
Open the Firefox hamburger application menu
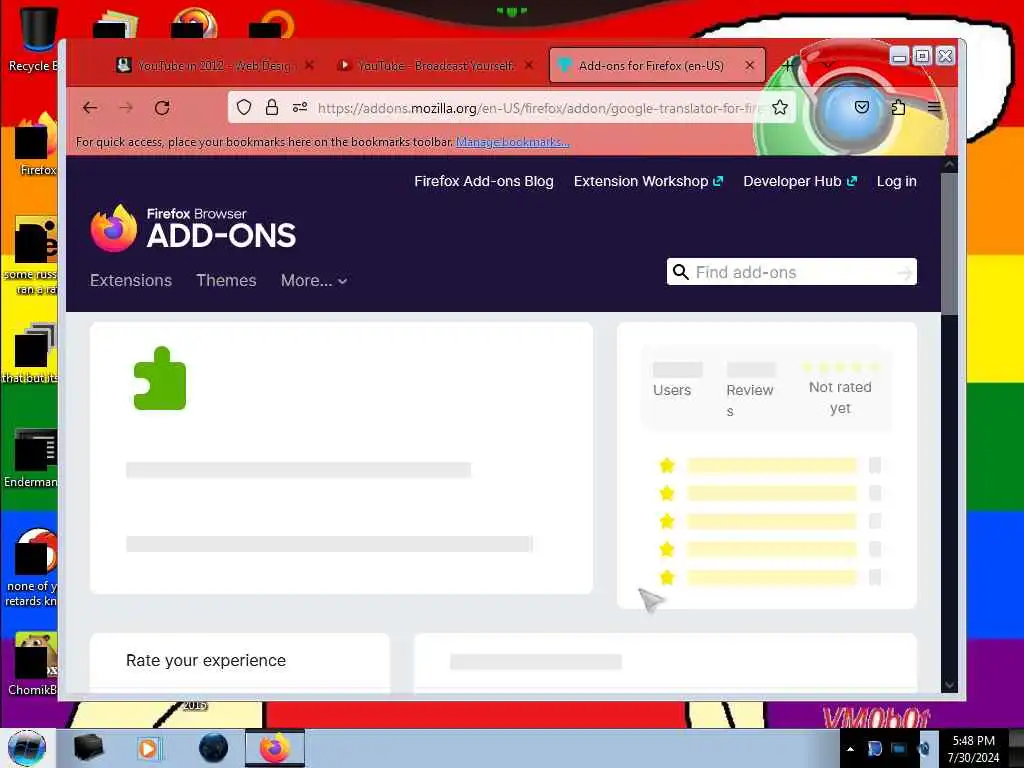pyautogui.click(x=935, y=107)
